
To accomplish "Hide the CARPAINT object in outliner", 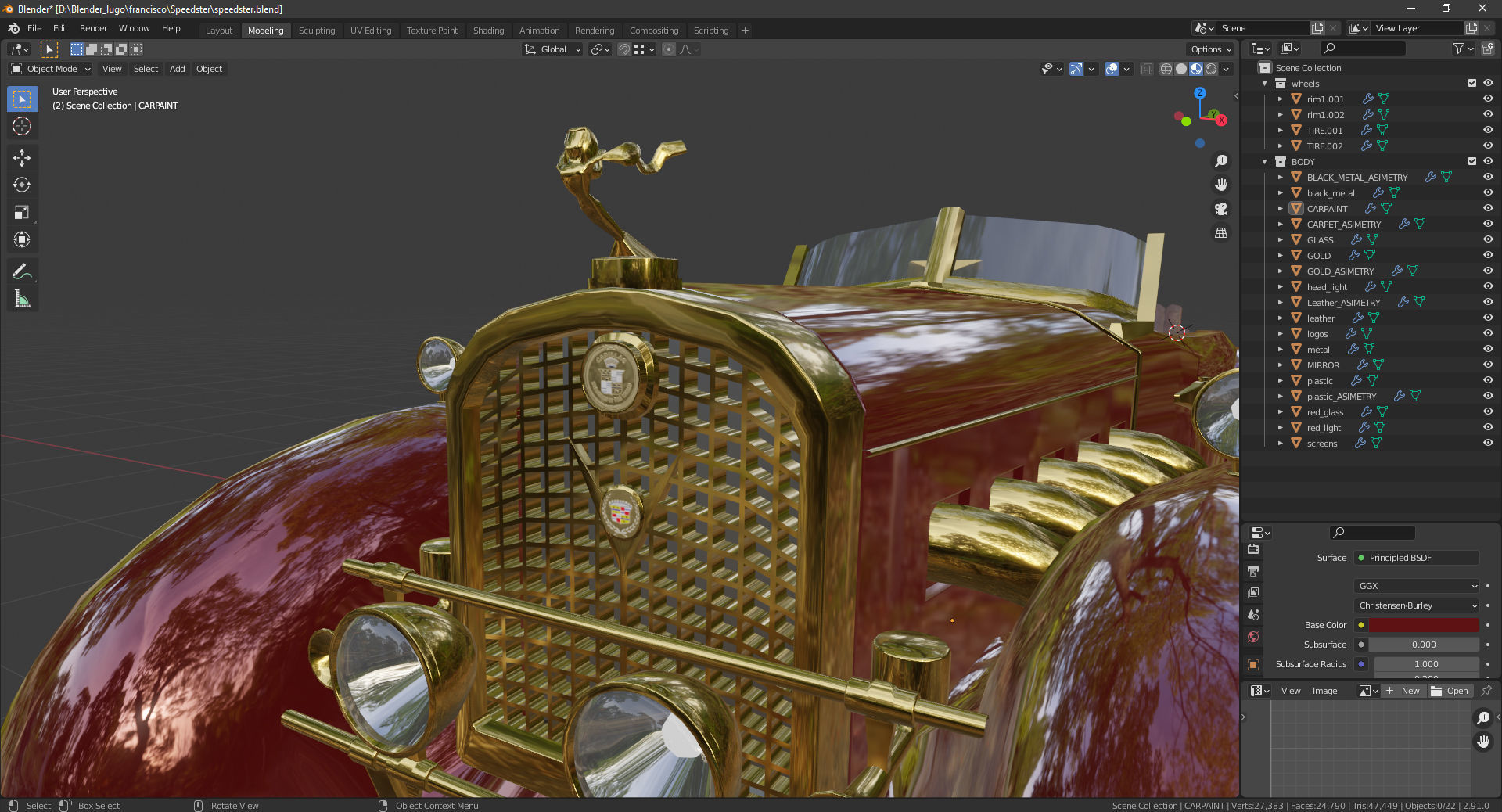I will tap(1488, 208).
